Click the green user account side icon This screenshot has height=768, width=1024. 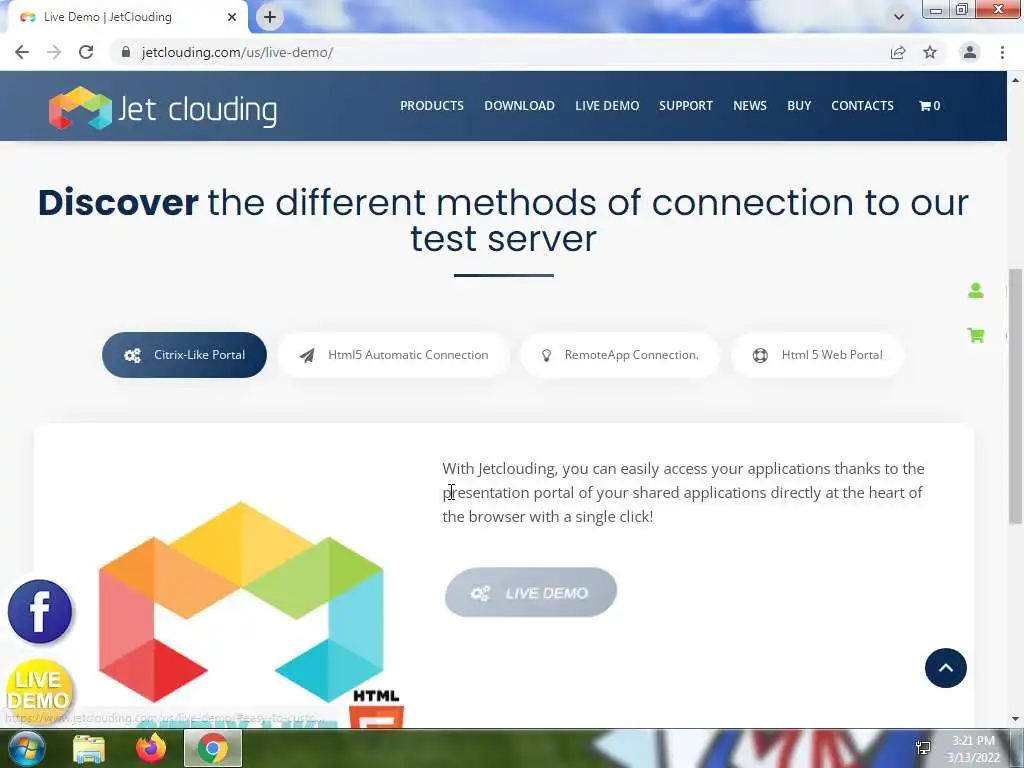click(x=976, y=291)
